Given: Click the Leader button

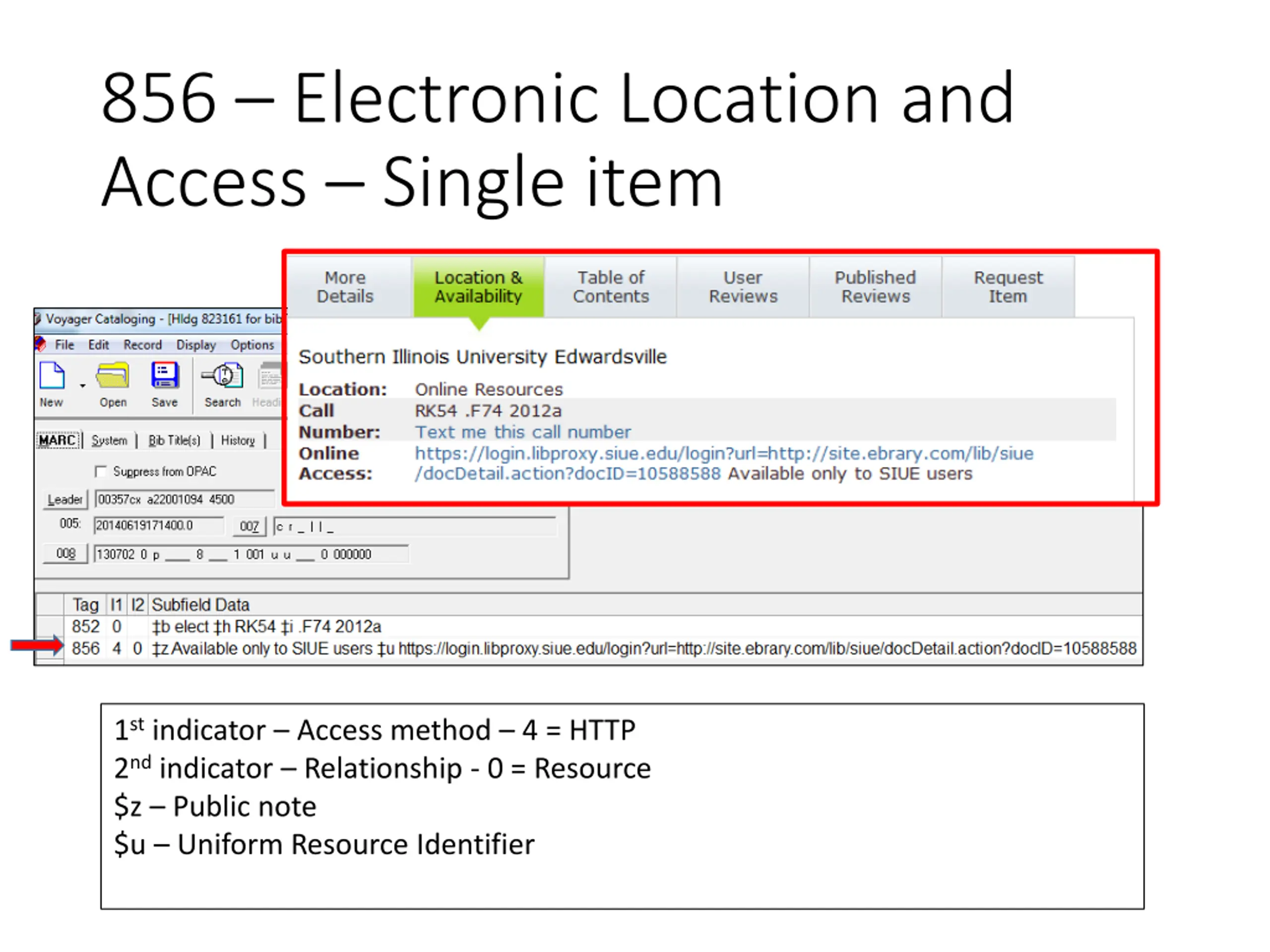Looking at the screenshot, I should [x=65, y=499].
